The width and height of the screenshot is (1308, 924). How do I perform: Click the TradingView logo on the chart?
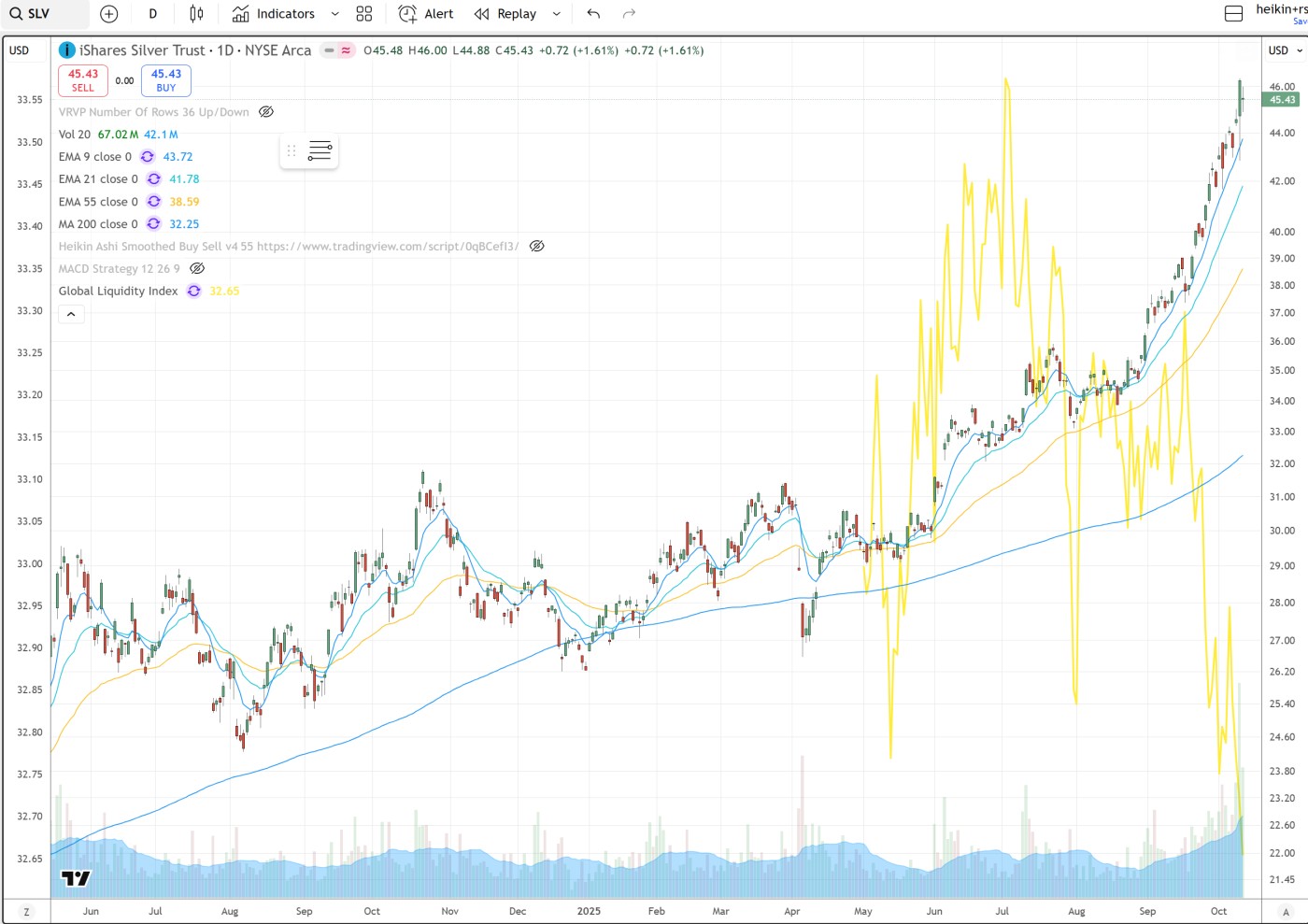pos(76,877)
